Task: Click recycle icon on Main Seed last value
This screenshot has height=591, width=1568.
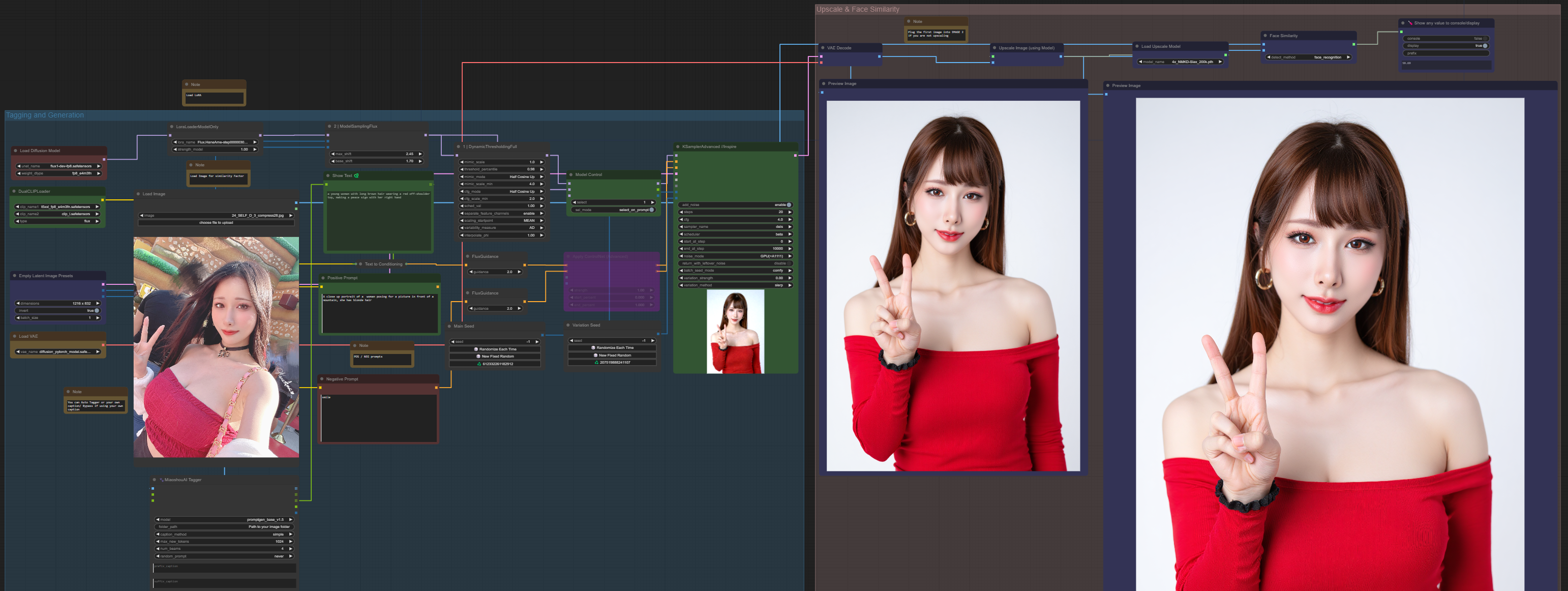Action: [x=479, y=364]
